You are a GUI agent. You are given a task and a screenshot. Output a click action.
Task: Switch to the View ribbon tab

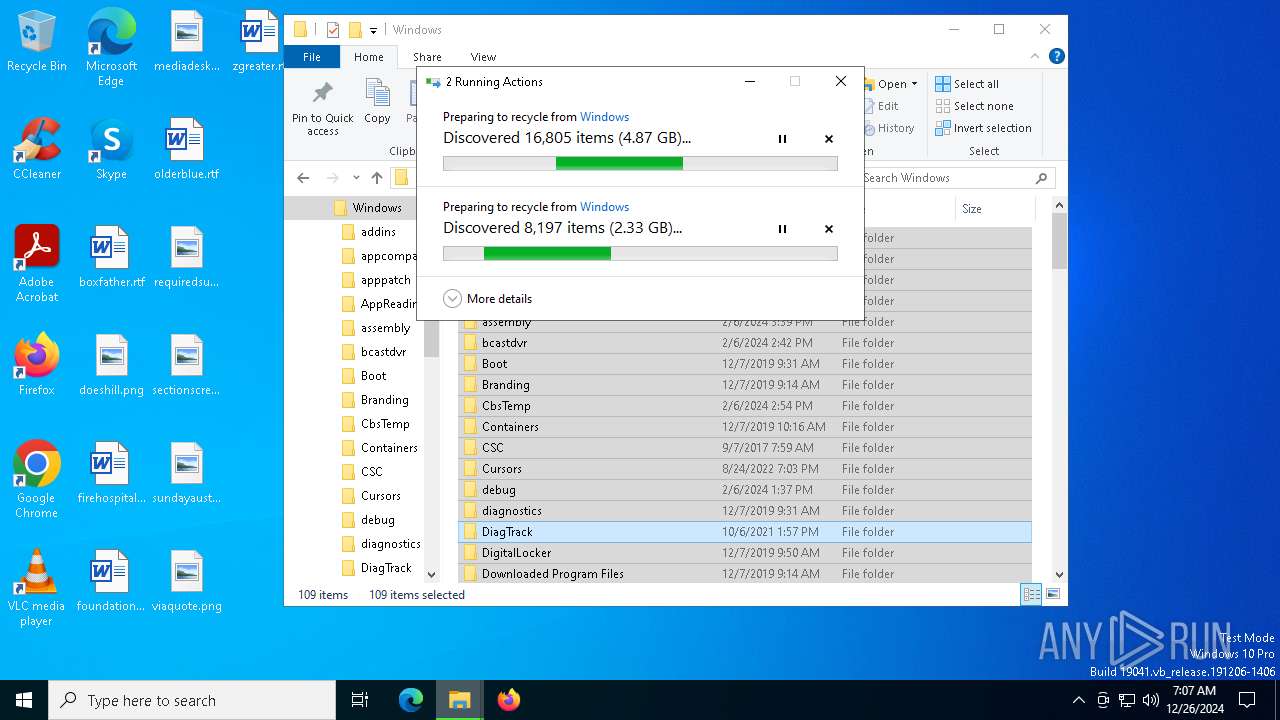[x=483, y=57]
